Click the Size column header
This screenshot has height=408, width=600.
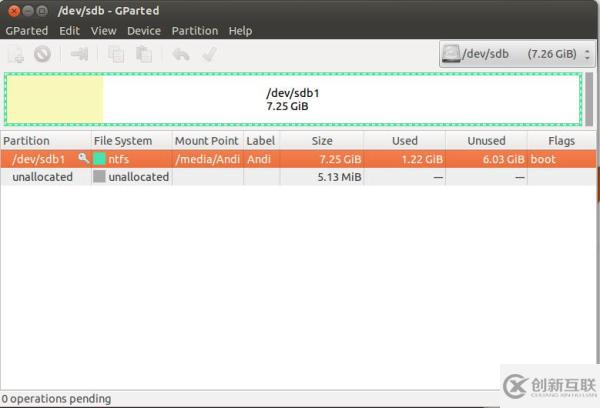point(322,141)
